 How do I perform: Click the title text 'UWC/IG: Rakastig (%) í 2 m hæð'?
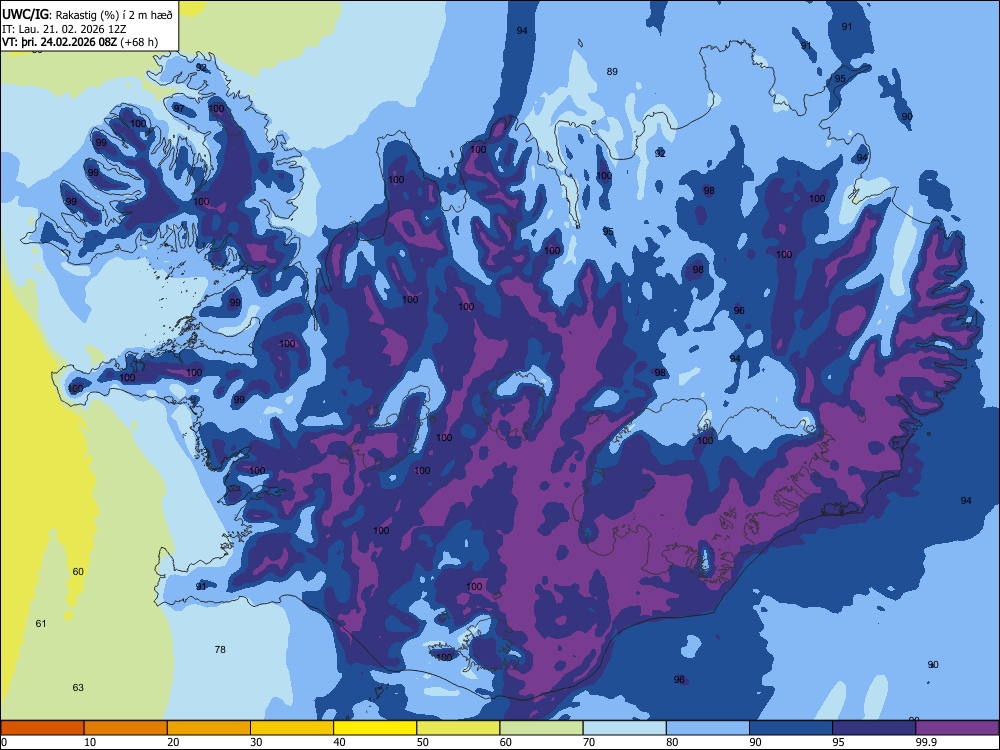coord(87,15)
